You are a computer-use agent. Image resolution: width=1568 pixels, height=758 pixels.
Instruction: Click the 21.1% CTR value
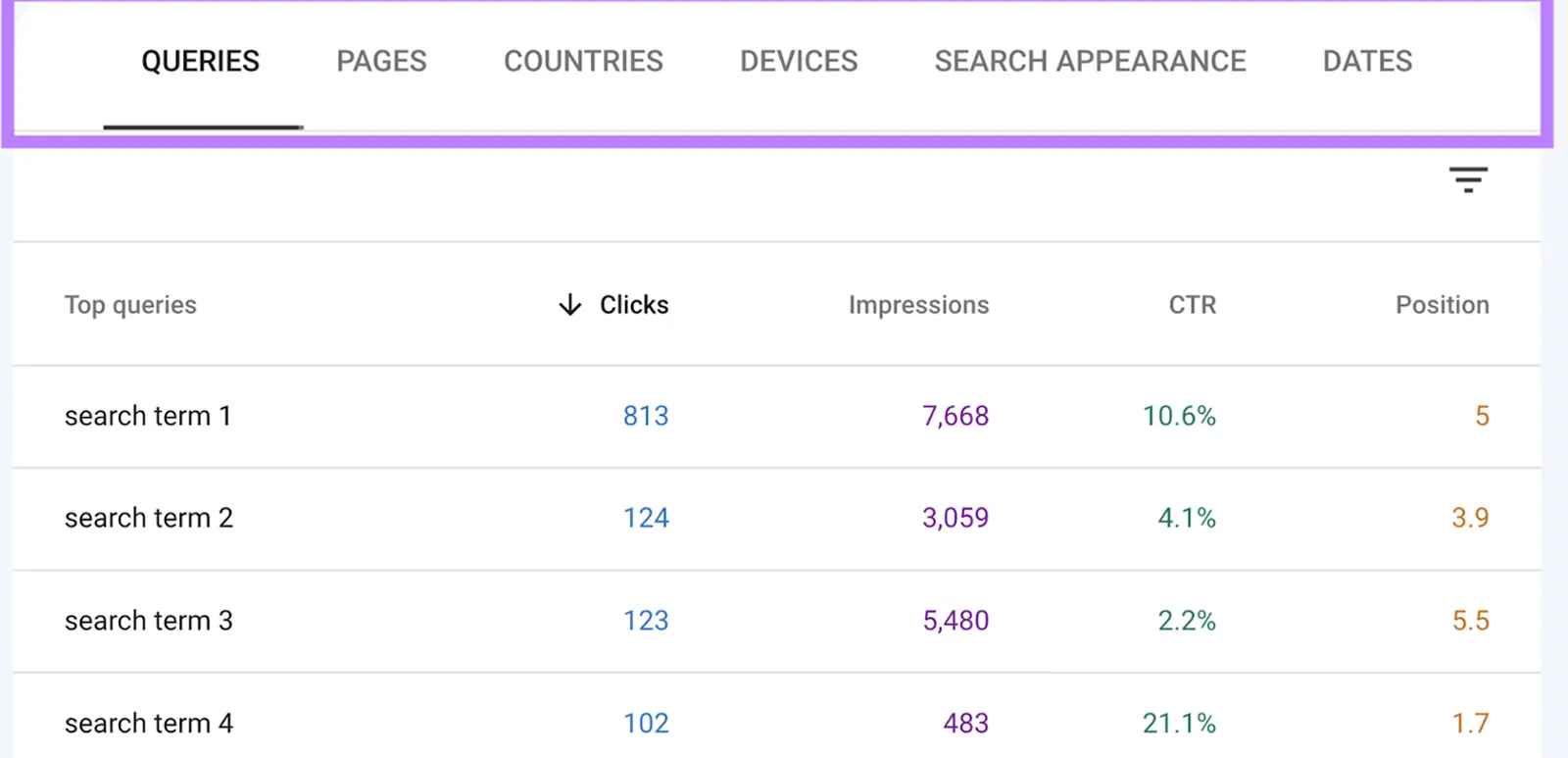[1179, 724]
